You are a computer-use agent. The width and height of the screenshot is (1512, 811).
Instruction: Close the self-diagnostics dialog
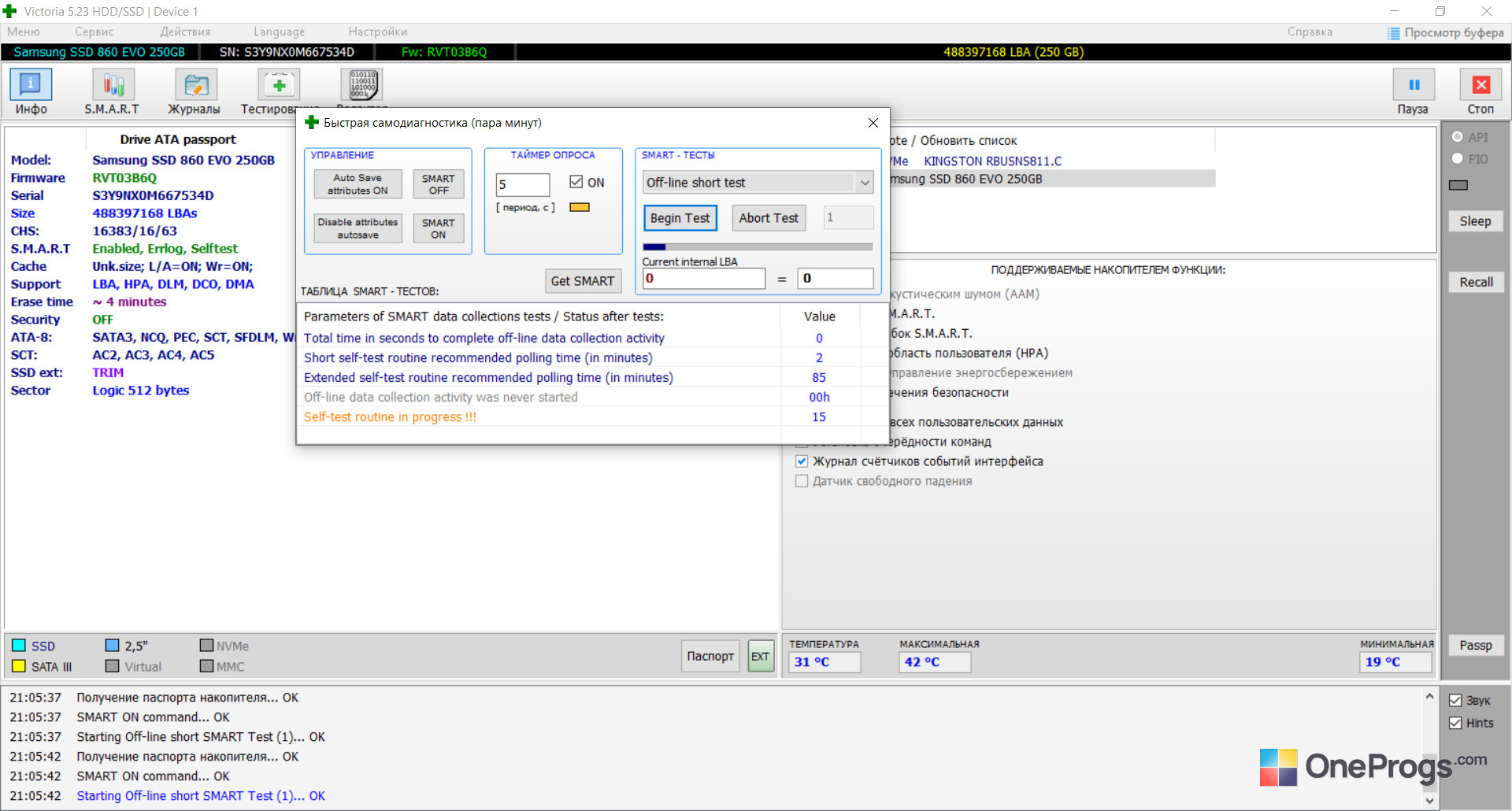(x=873, y=123)
